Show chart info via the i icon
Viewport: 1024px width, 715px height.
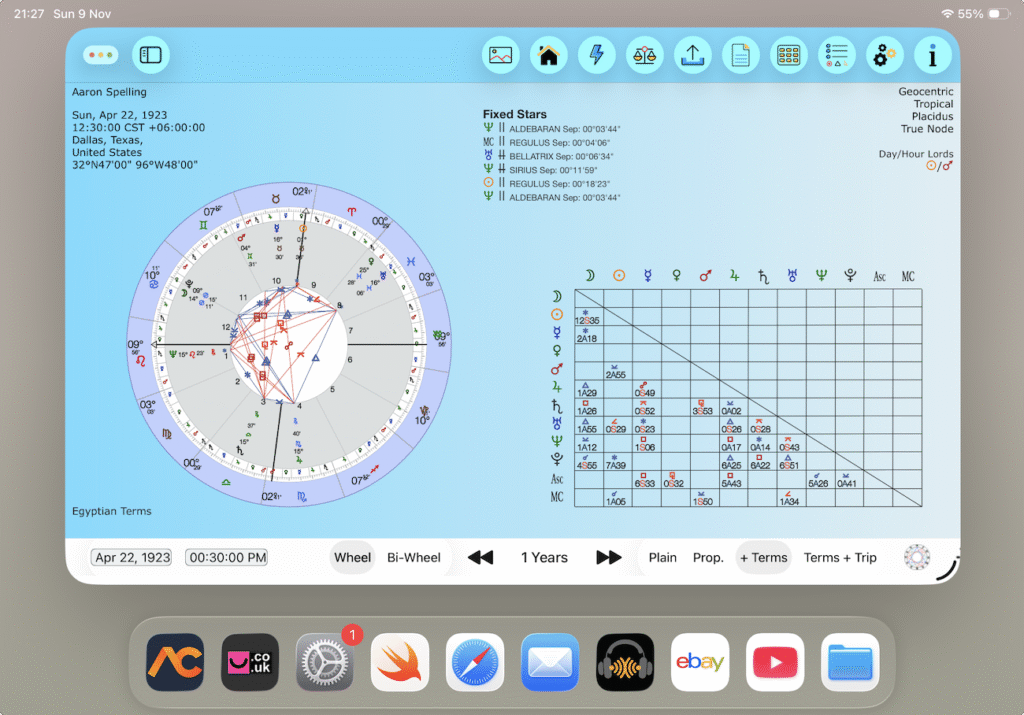[932, 55]
